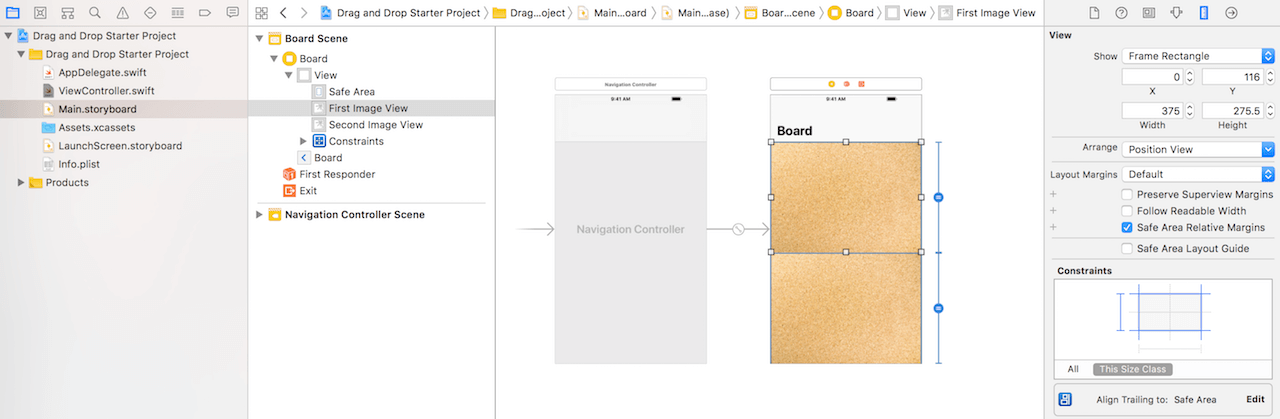Enable Safe Area Layout Guide checkbox
The height and width of the screenshot is (419, 1280).
tap(1127, 249)
